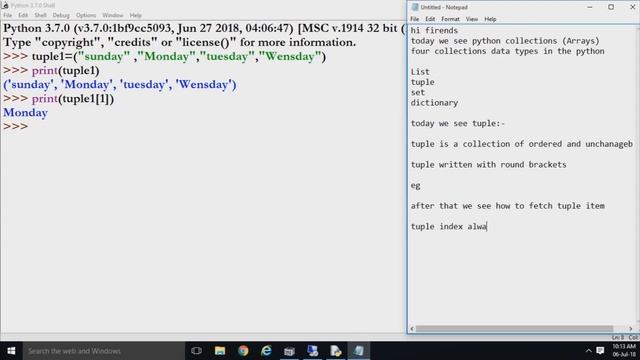Open the Store icon on the taskbar
Viewport: 640px width, 360px height.
(x=289, y=351)
